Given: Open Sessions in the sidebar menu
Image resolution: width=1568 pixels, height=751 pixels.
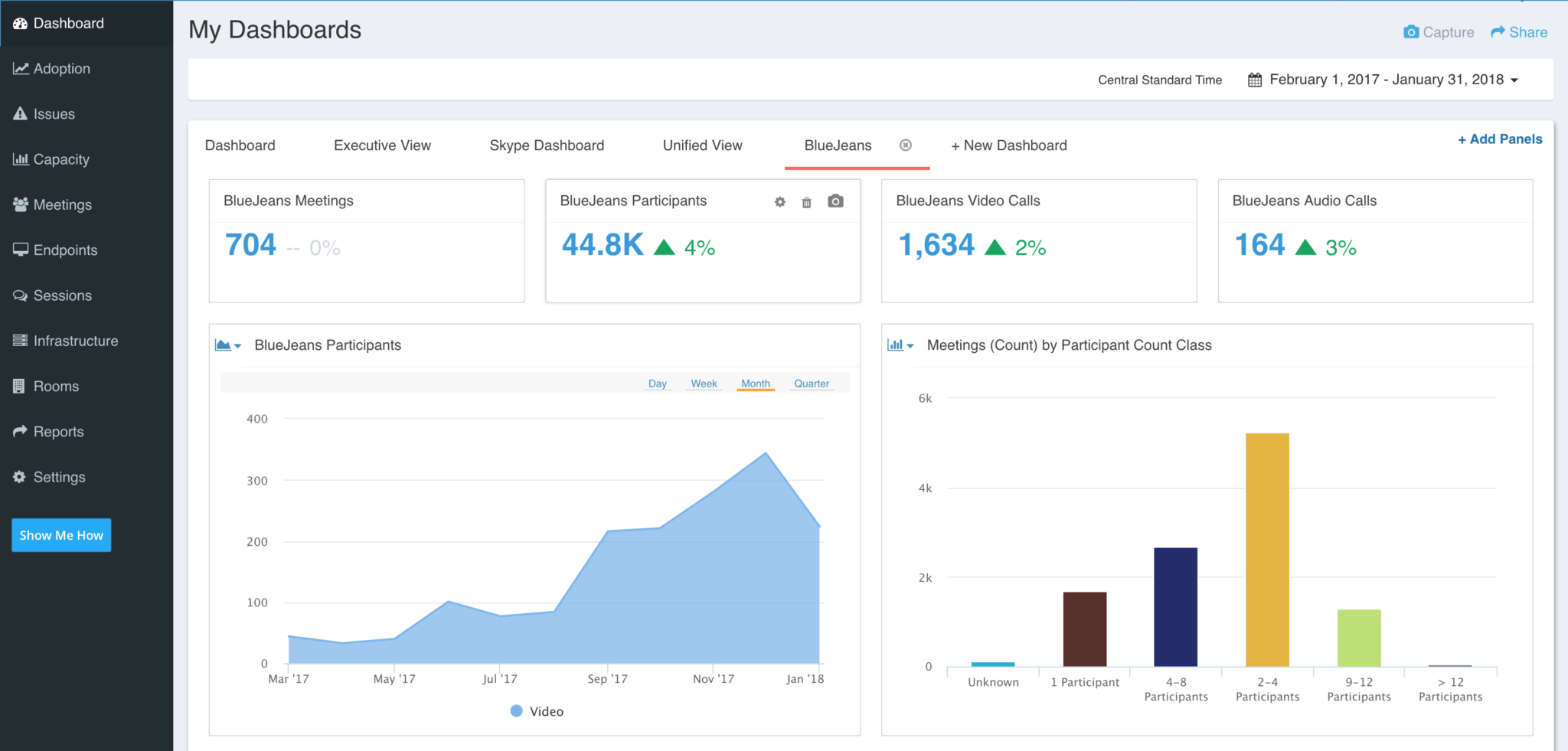Looking at the screenshot, I should 87,296.
